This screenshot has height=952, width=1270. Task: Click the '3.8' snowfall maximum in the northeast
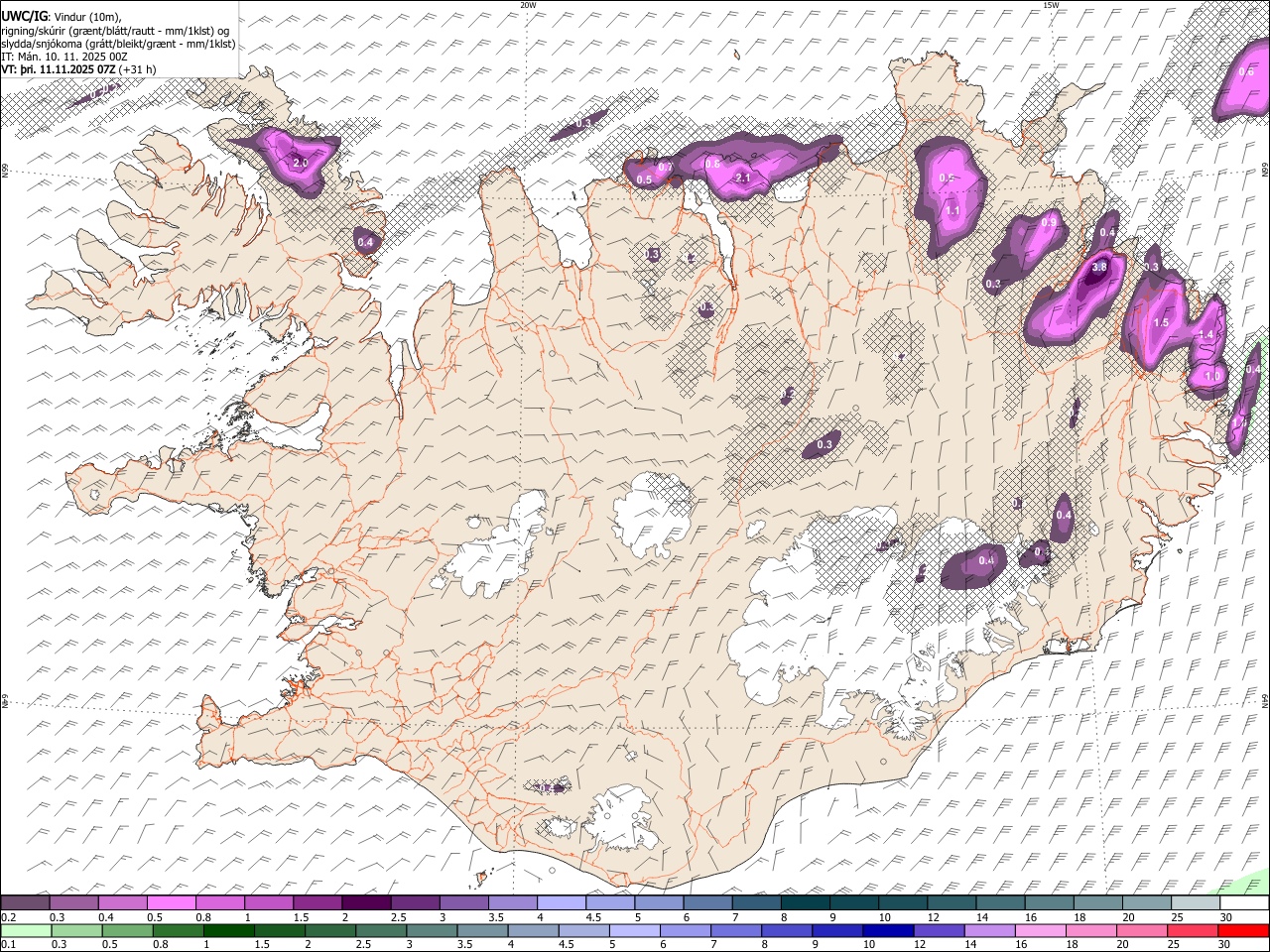[x=1098, y=268]
